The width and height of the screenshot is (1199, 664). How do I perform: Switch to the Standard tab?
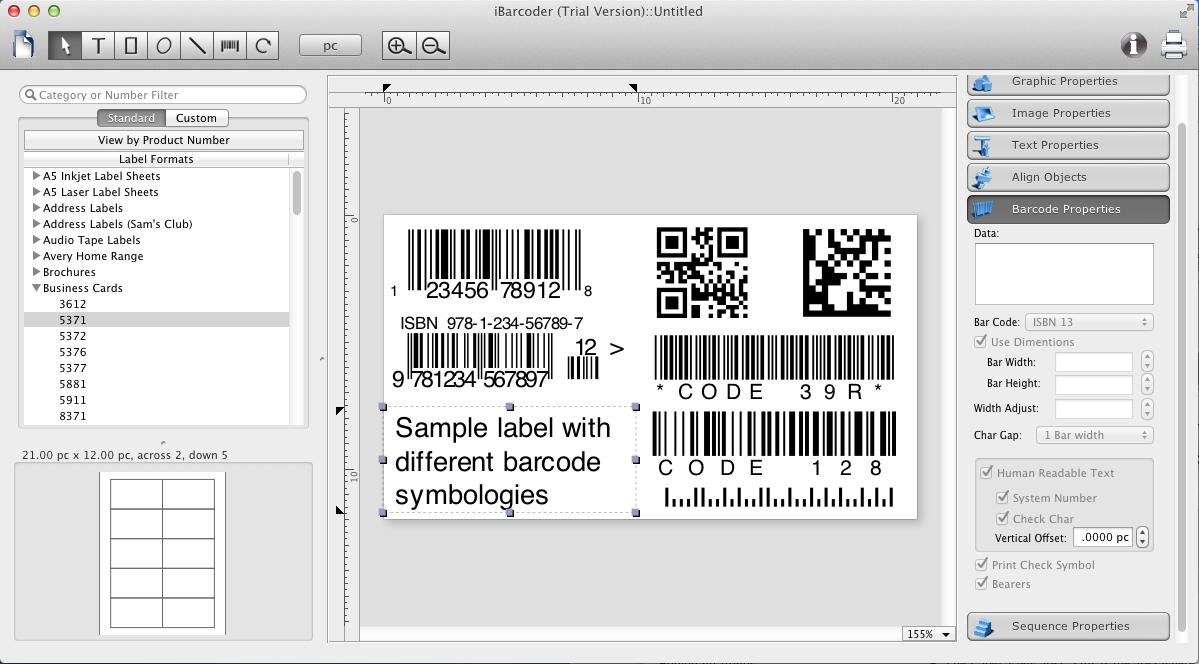click(x=130, y=117)
